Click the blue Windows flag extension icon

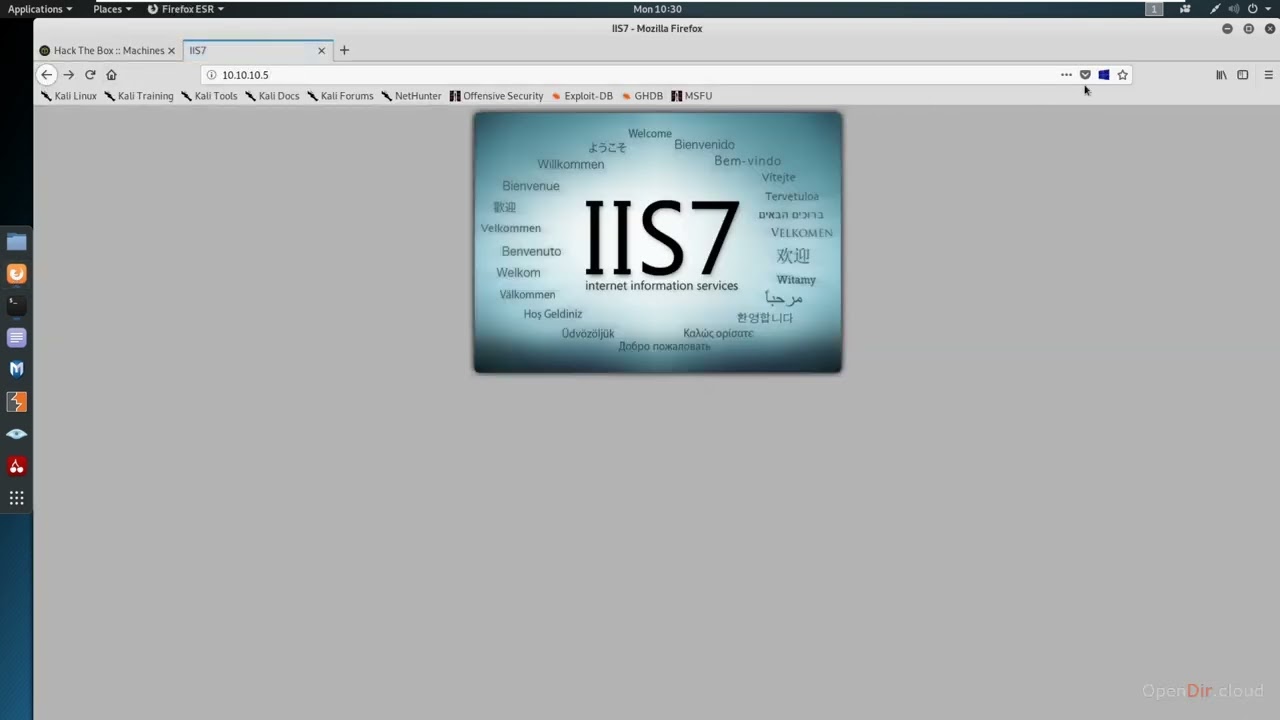[1104, 75]
